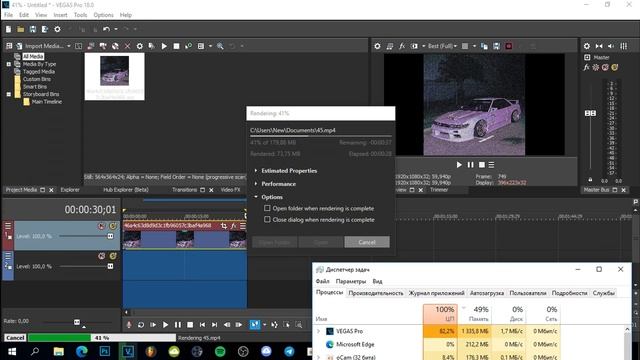
Task: Pause timeline playback in transport bar
Action: (x=178, y=325)
